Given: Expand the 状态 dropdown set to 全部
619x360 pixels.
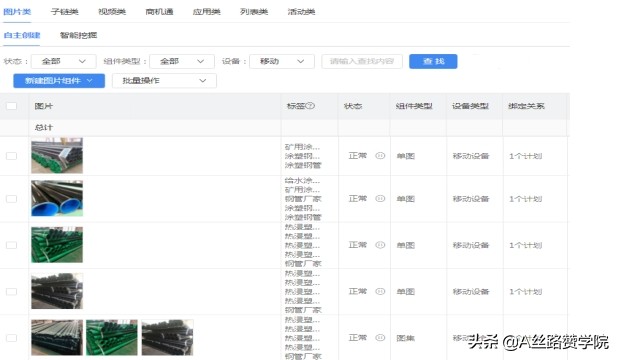Looking at the screenshot, I should (x=64, y=61).
